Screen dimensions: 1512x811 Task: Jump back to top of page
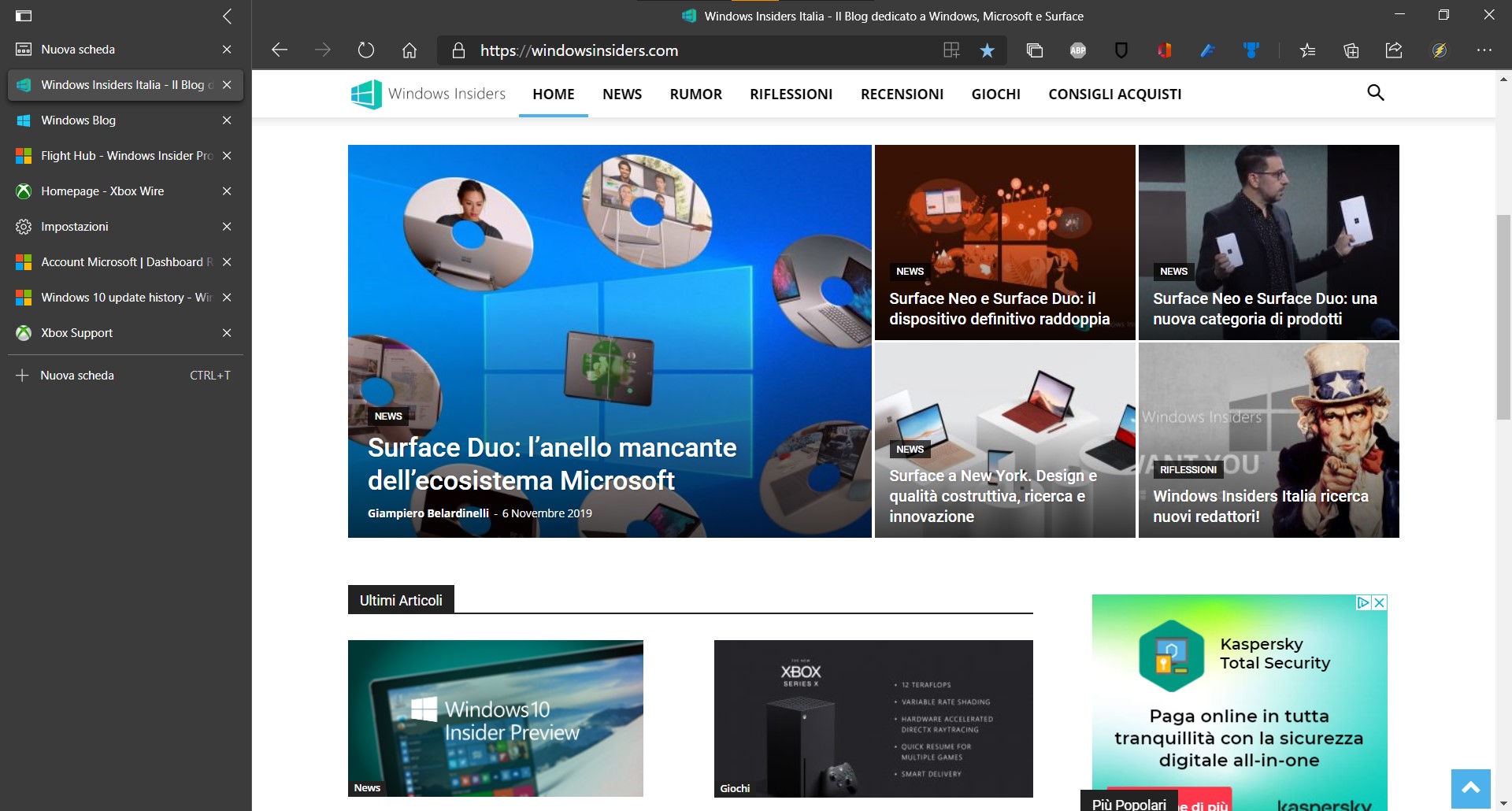(1471, 789)
